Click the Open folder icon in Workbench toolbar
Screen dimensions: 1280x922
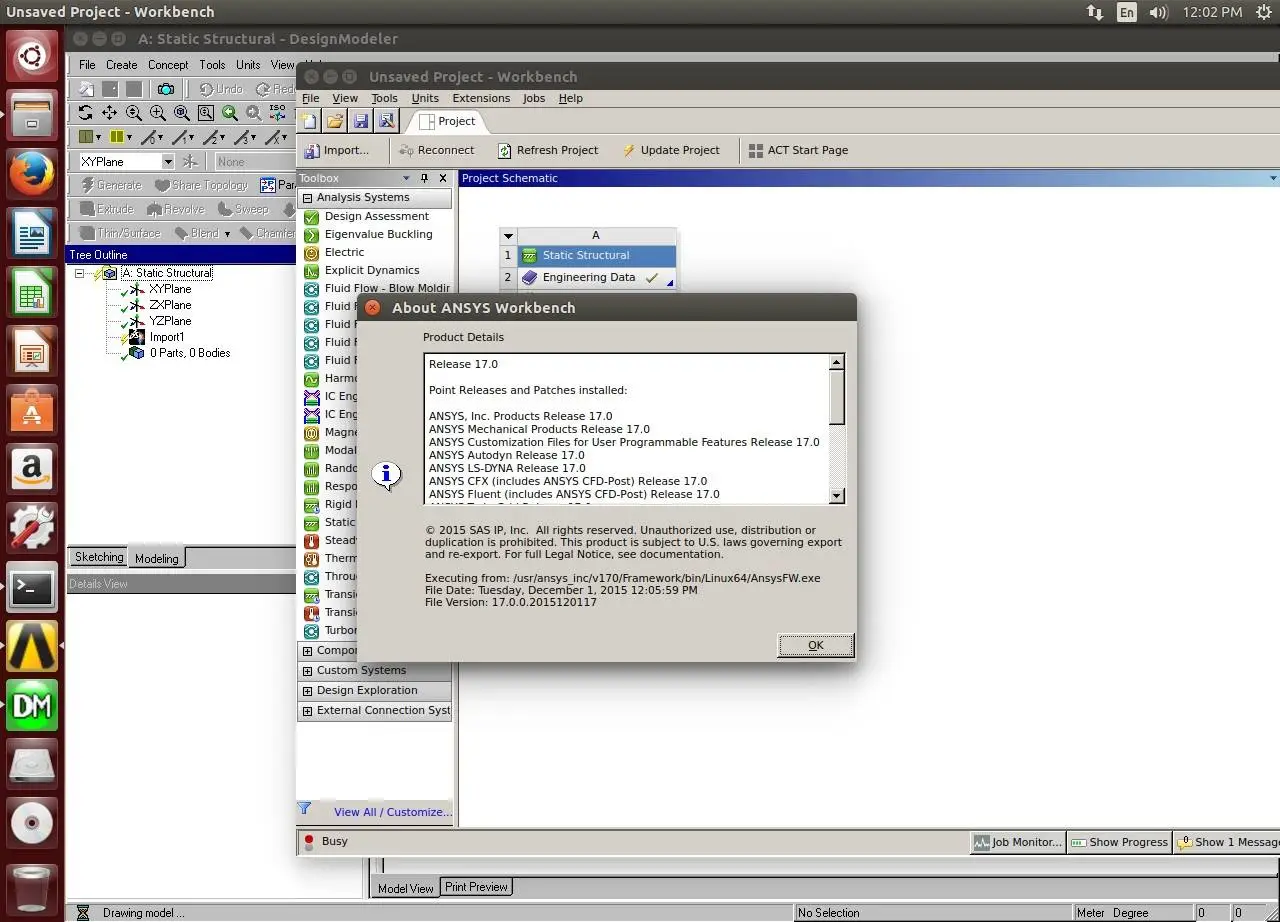point(335,121)
